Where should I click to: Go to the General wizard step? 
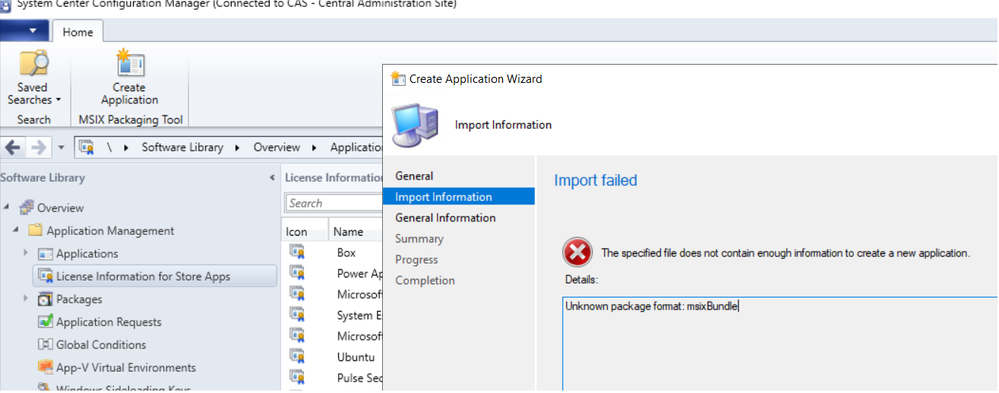pos(414,176)
